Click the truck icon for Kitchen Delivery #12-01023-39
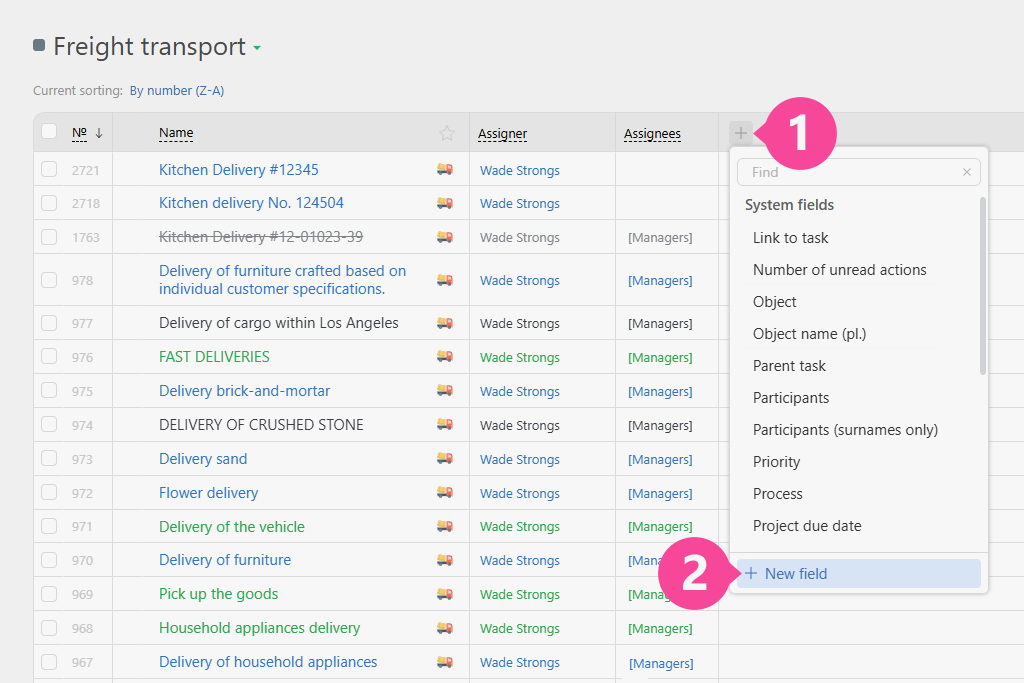This screenshot has width=1024, height=683. tap(445, 236)
